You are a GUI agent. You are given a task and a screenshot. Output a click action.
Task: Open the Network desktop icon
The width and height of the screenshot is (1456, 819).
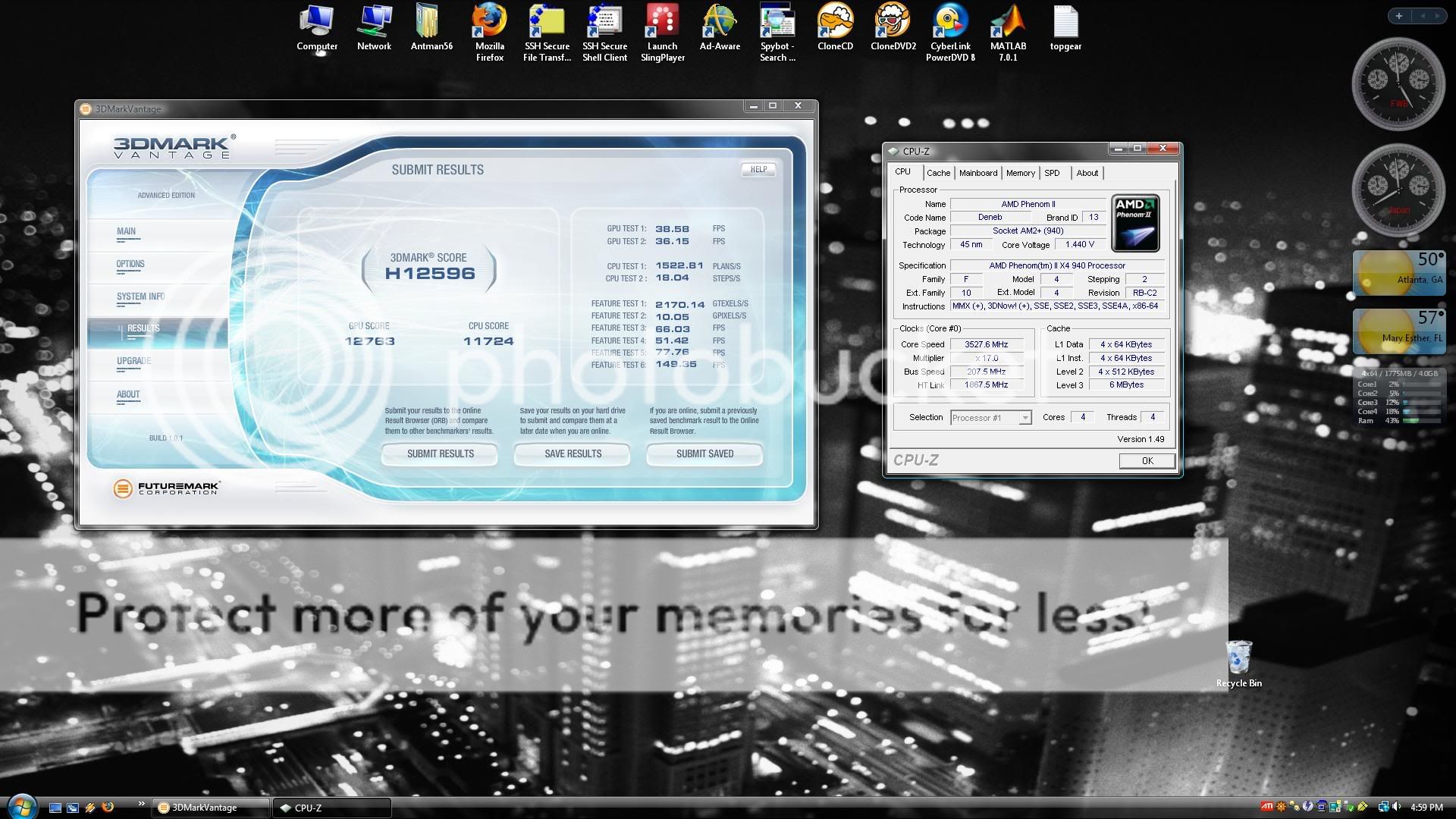[374, 28]
